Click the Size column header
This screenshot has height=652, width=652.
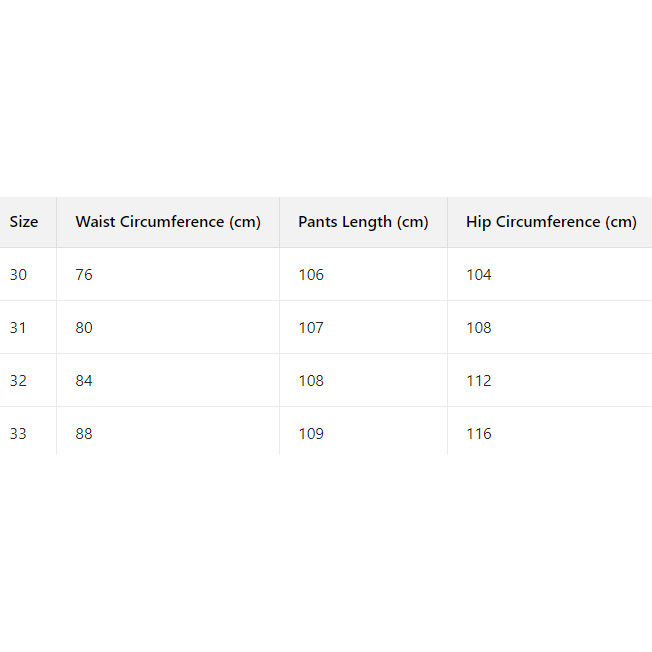(x=24, y=222)
